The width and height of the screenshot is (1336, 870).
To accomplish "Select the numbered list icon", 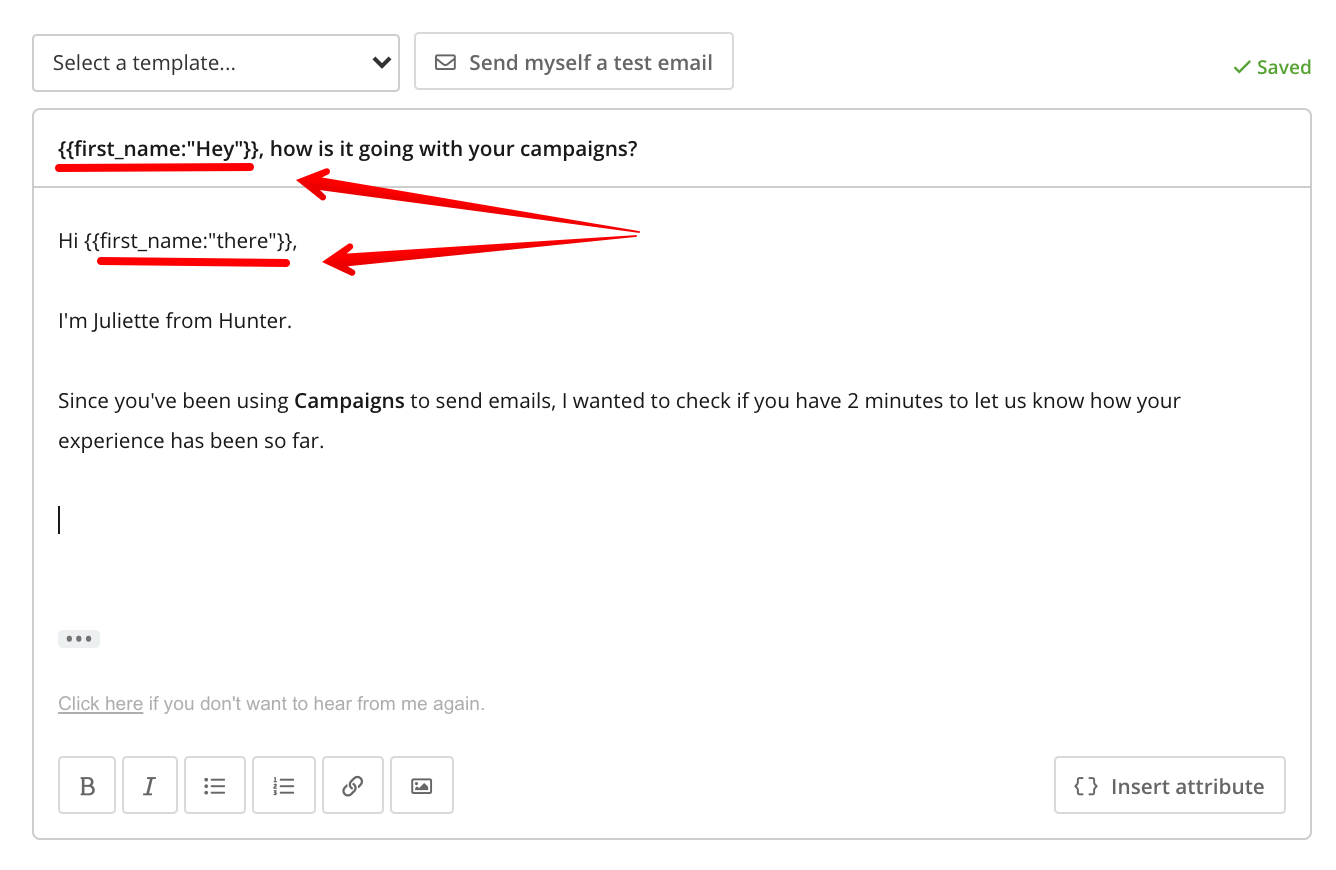I will point(283,785).
